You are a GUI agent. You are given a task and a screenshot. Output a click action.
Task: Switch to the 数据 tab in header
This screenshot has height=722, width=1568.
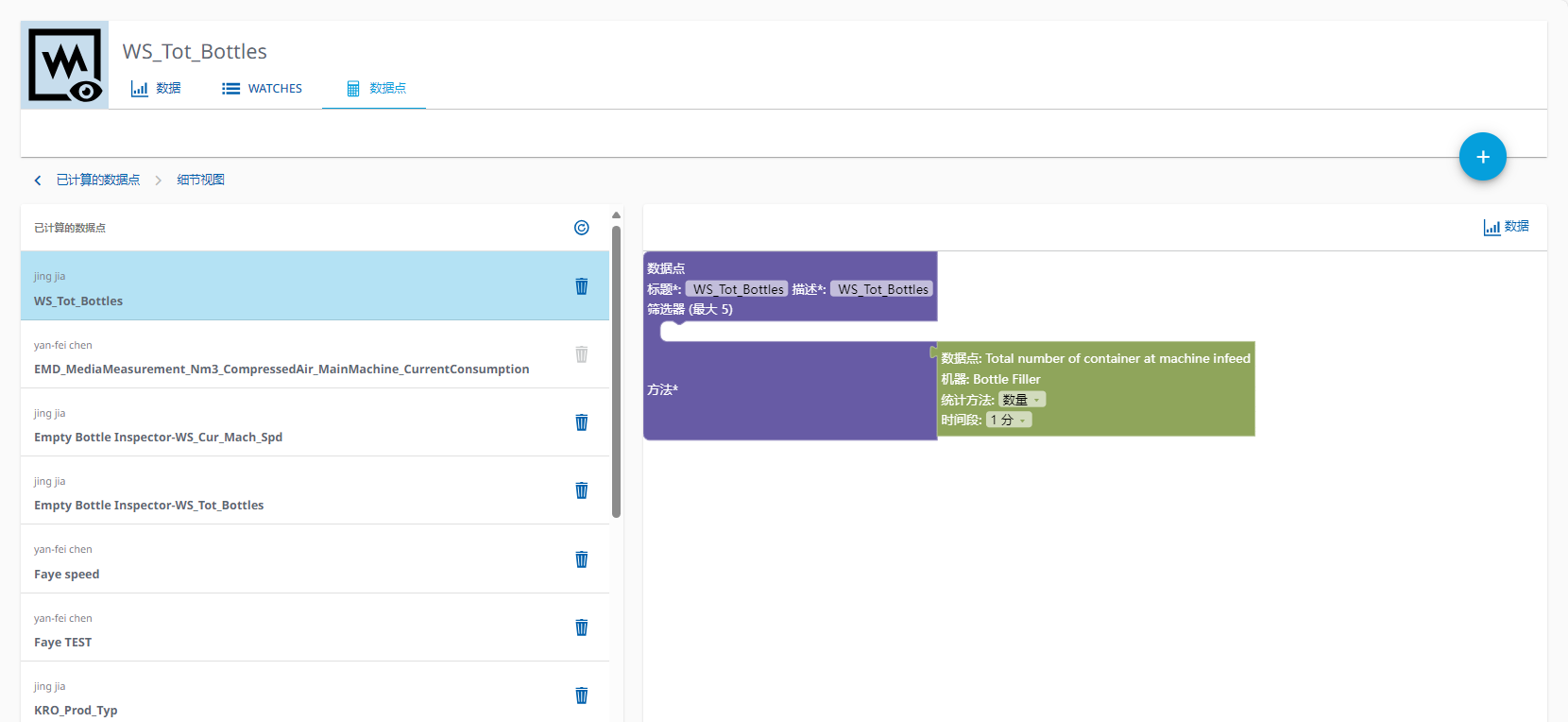pyautogui.click(x=156, y=89)
